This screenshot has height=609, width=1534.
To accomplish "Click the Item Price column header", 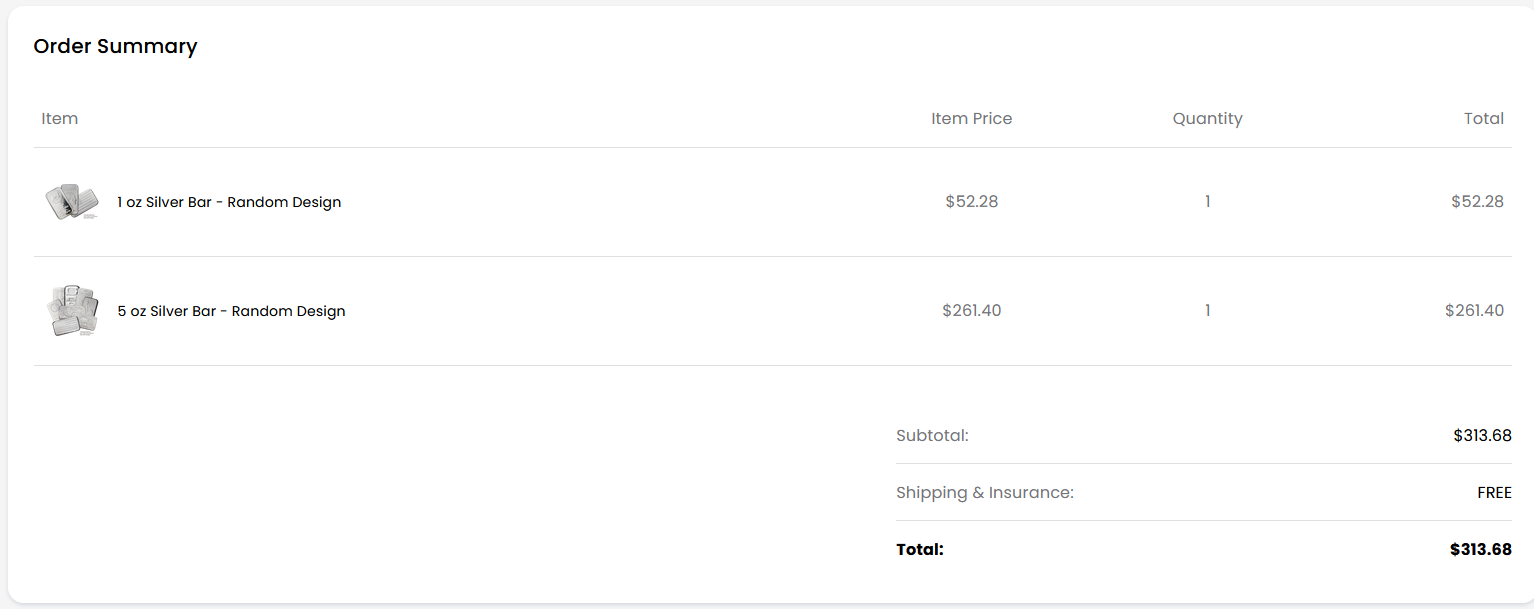I will [971, 119].
